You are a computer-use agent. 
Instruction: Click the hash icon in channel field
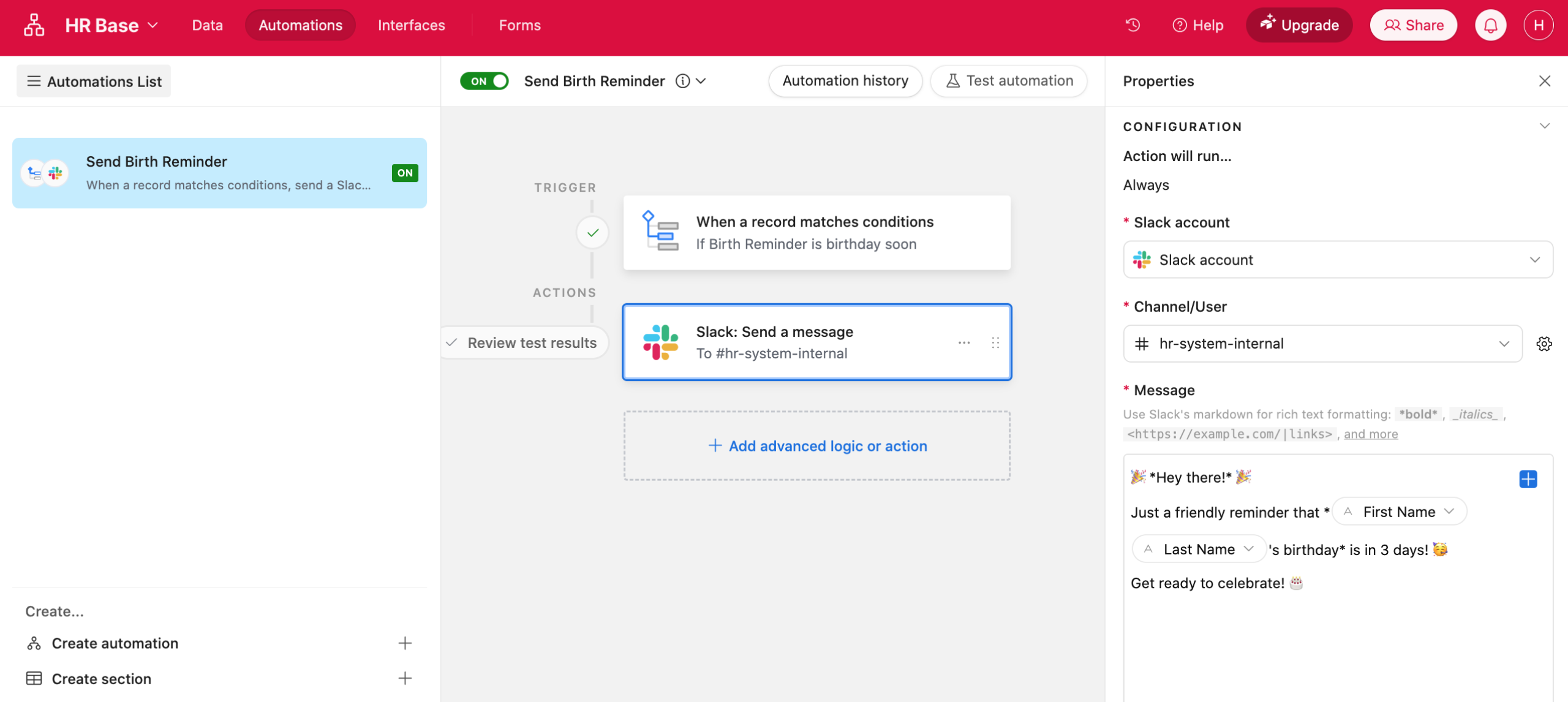tap(1142, 344)
